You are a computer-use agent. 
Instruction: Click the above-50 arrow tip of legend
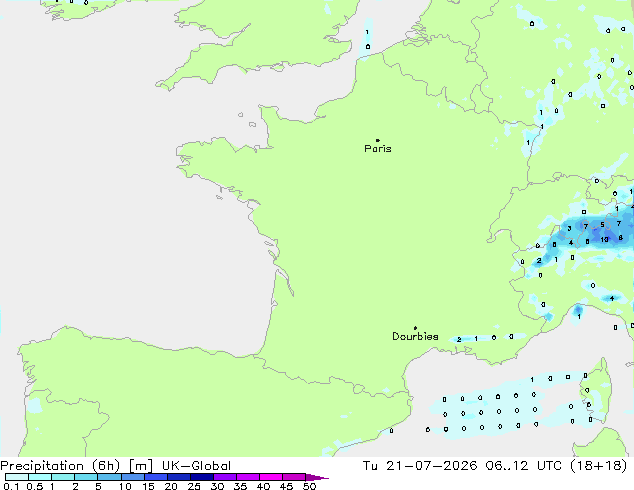tap(317, 477)
